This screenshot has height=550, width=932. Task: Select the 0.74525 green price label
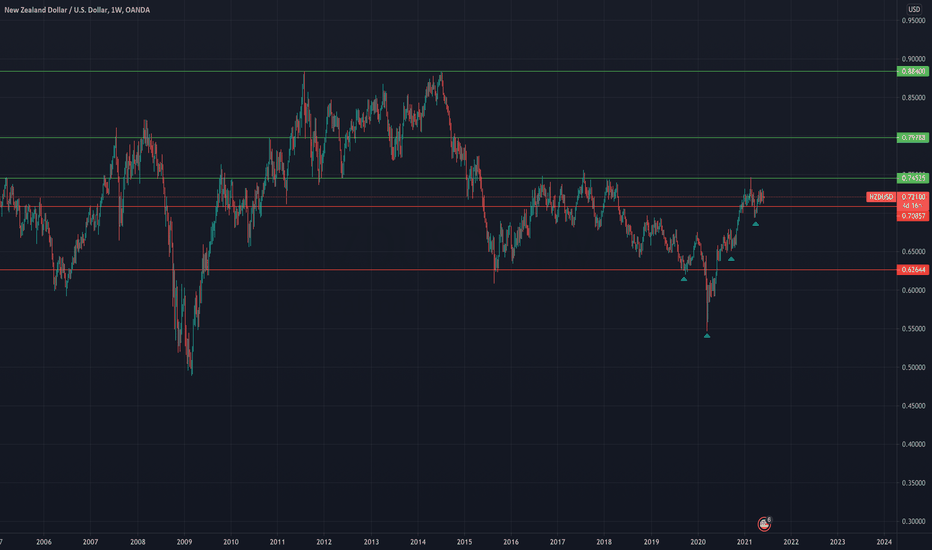[913, 178]
